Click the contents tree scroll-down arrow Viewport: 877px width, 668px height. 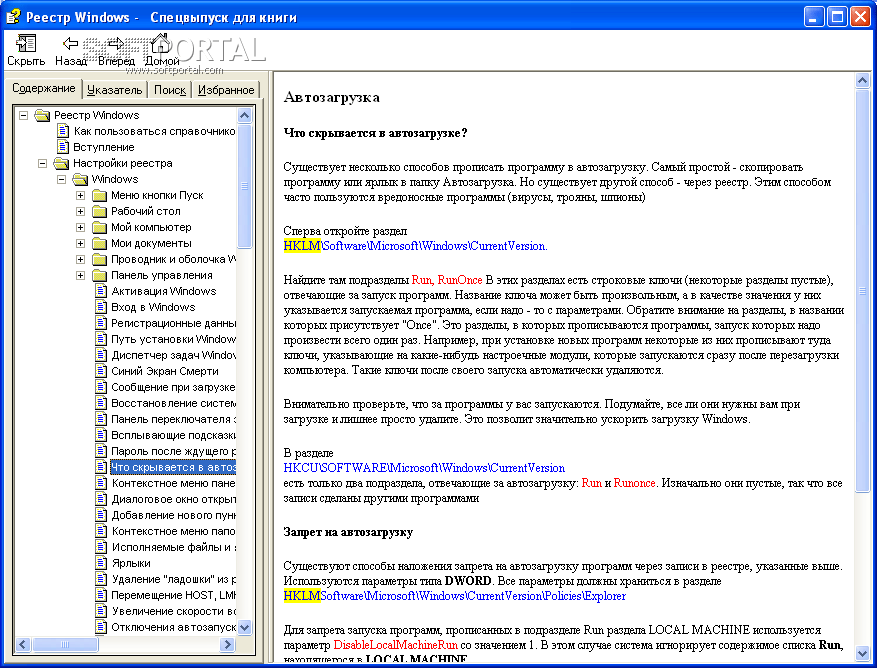244,628
